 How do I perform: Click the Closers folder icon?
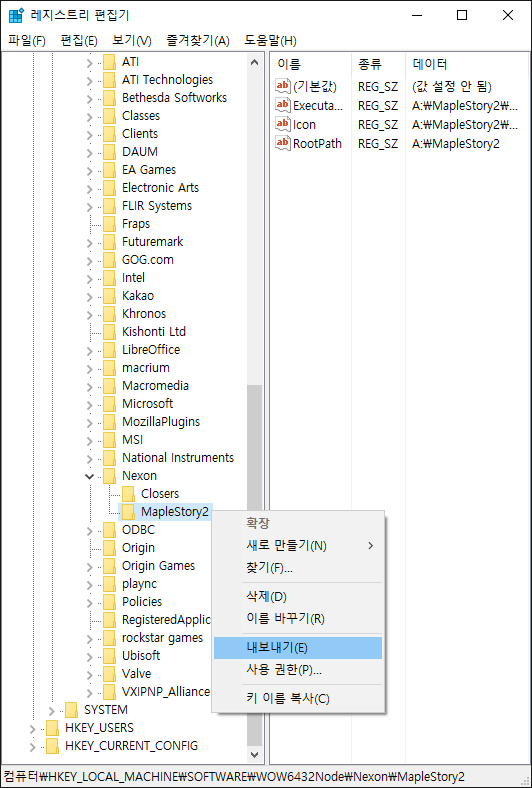(x=129, y=494)
